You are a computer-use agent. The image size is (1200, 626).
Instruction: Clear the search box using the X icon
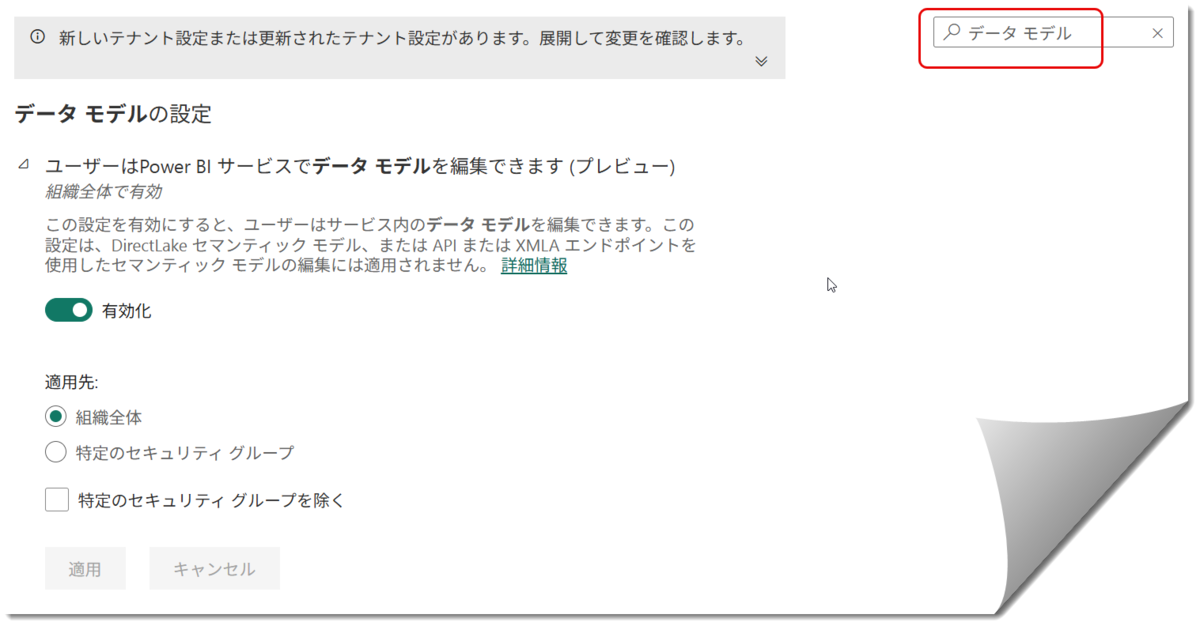tap(1157, 33)
